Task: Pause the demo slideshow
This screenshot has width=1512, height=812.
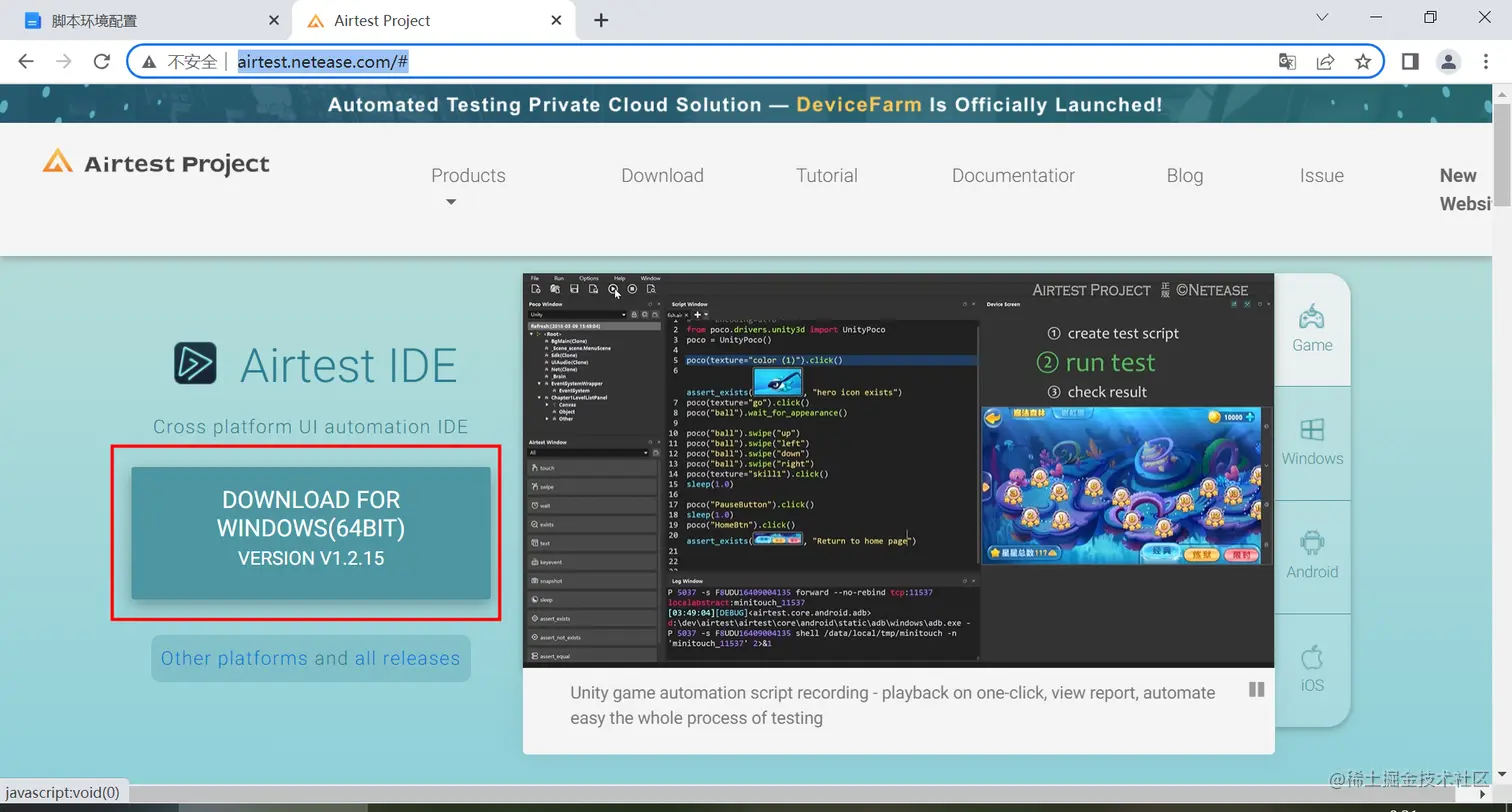Action: pyautogui.click(x=1257, y=689)
